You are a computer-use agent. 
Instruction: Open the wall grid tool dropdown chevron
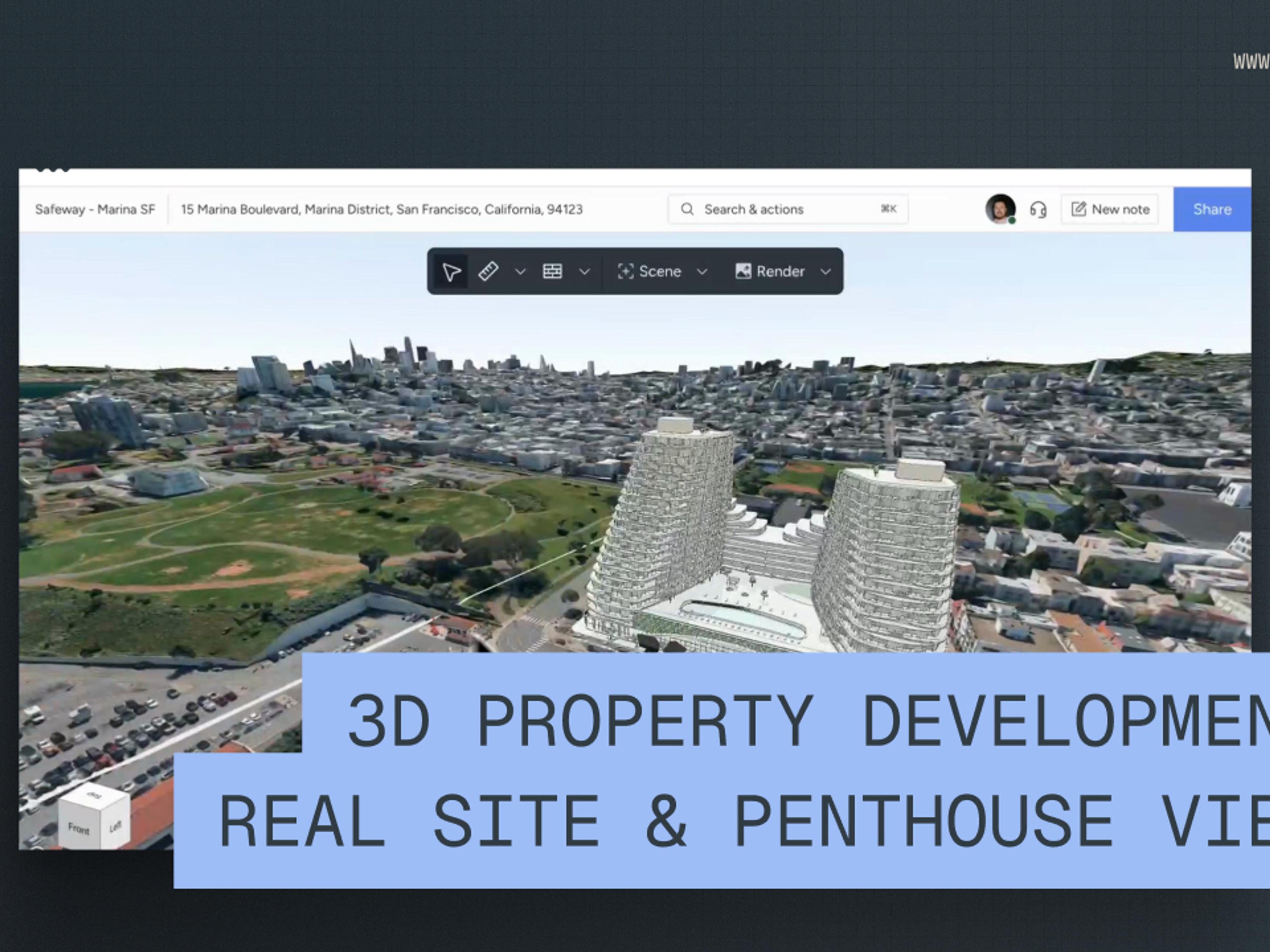pyautogui.click(x=584, y=271)
